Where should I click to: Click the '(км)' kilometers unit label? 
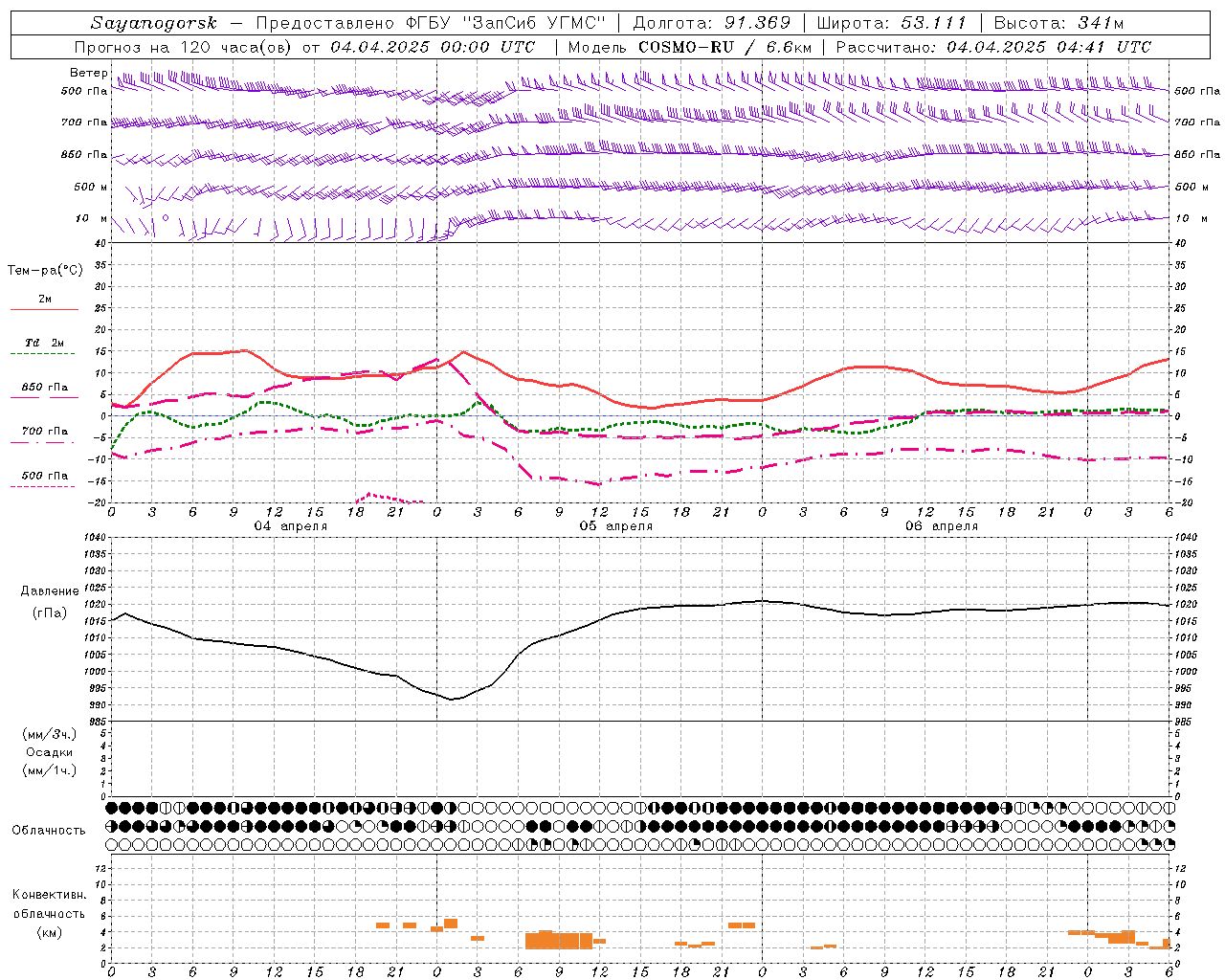click(x=49, y=931)
